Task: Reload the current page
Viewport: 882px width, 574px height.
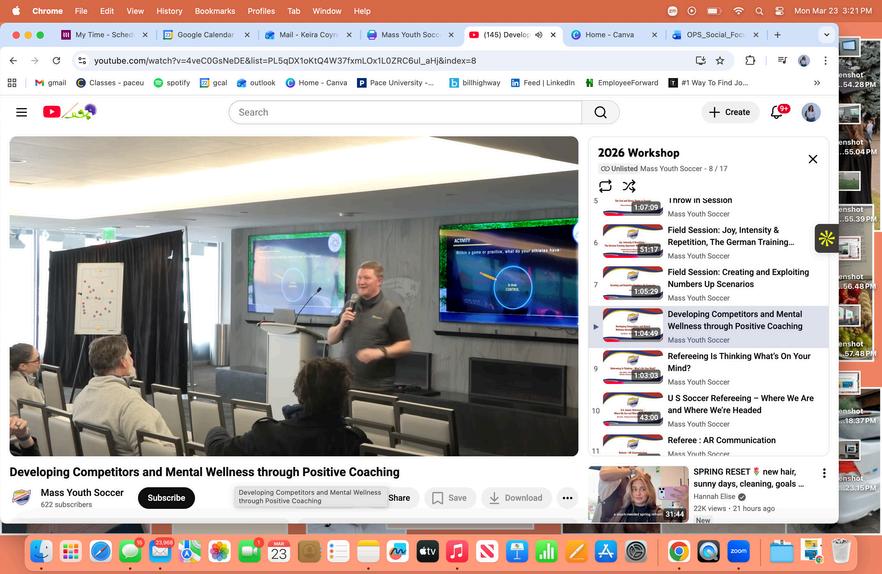Action: (56, 60)
